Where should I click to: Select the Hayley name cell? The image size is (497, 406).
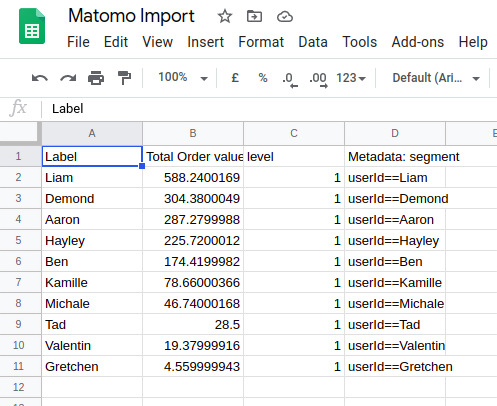(92, 240)
